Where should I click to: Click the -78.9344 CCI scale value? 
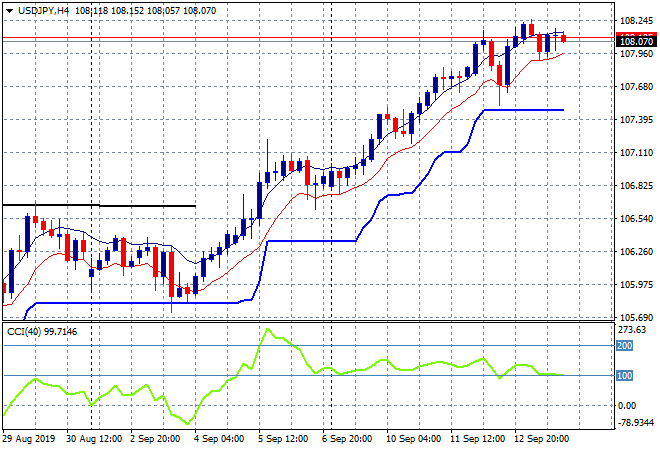(x=636, y=422)
